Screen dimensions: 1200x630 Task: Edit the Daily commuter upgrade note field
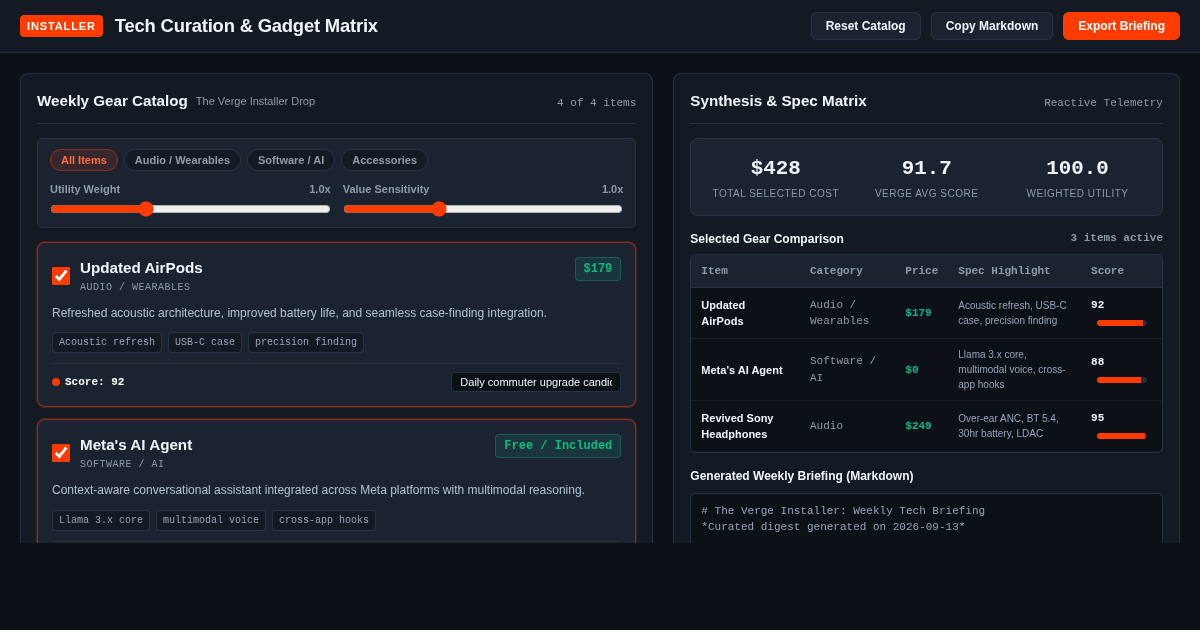[536, 382]
